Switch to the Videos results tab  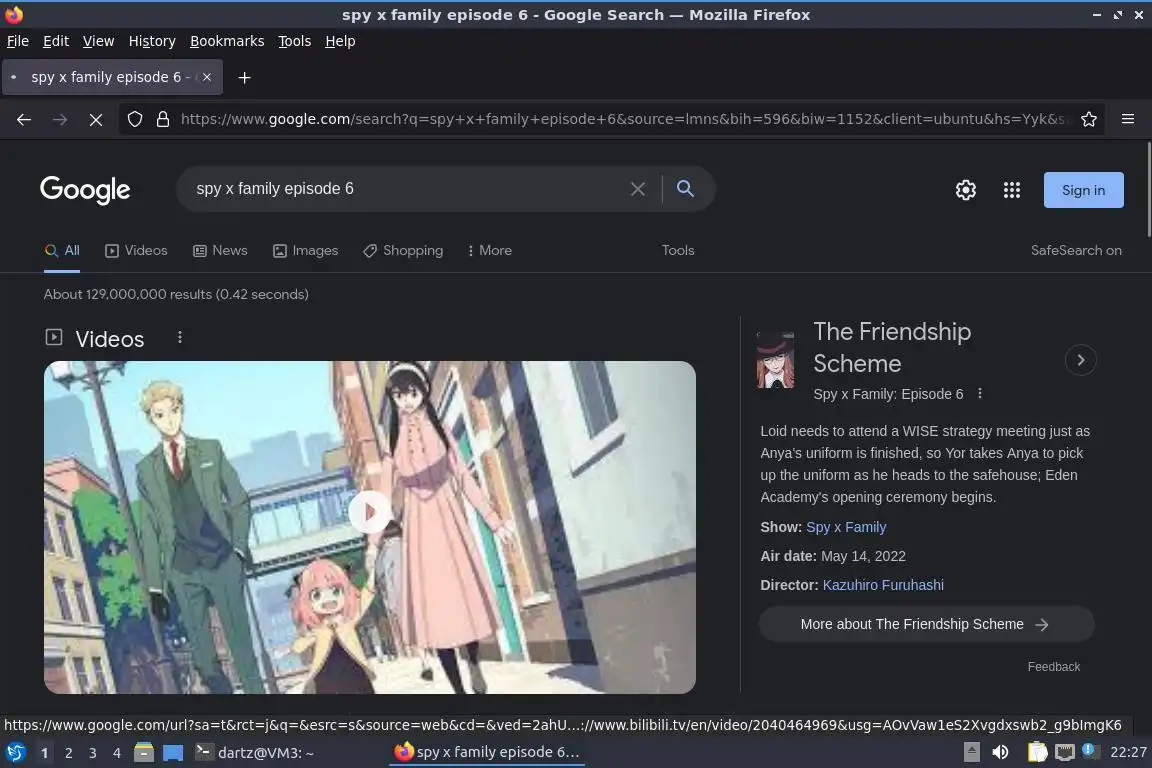[137, 251]
